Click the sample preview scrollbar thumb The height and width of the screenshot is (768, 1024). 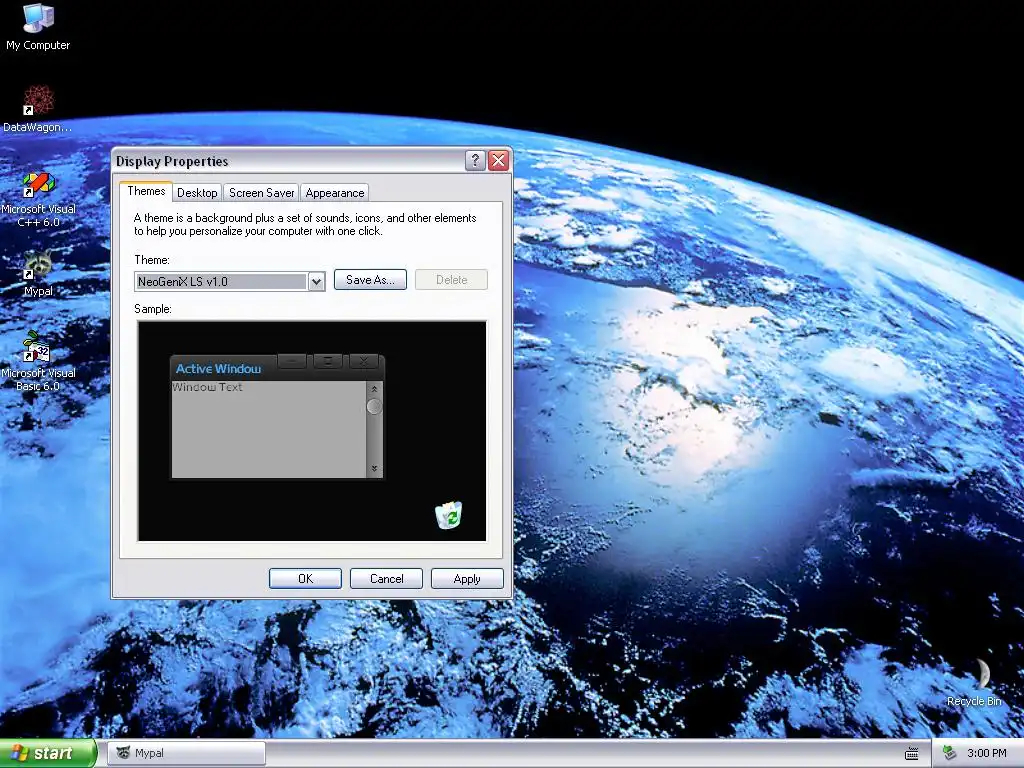pyautogui.click(x=374, y=406)
